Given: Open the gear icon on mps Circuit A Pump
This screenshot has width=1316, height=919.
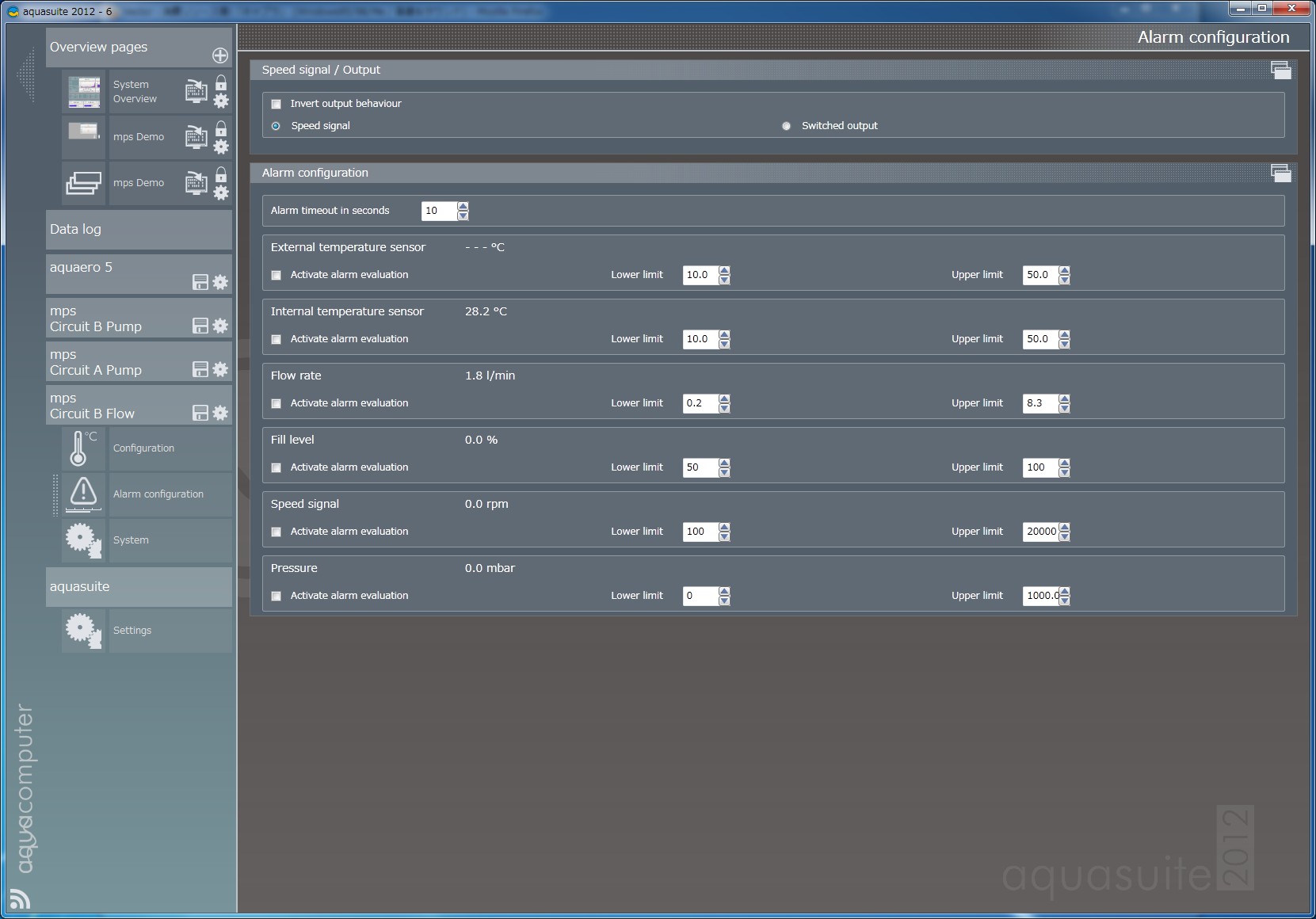Looking at the screenshot, I should pyautogui.click(x=220, y=369).
